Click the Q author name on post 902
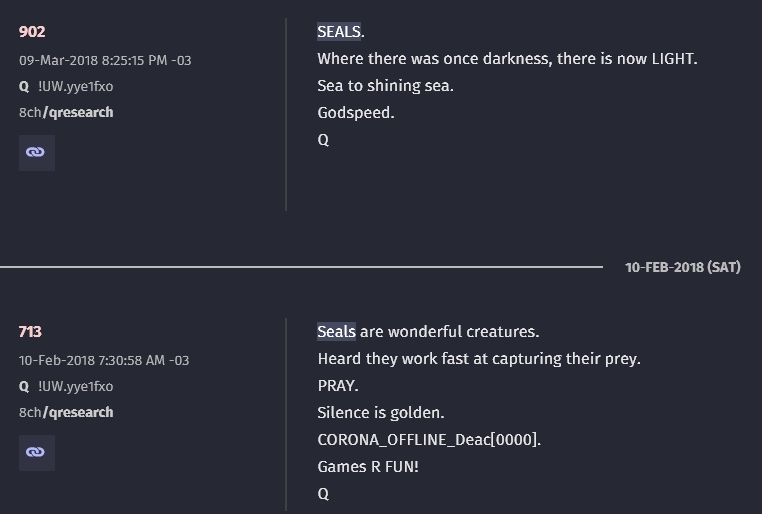The image size is (762, 514). tap(24, 86)
